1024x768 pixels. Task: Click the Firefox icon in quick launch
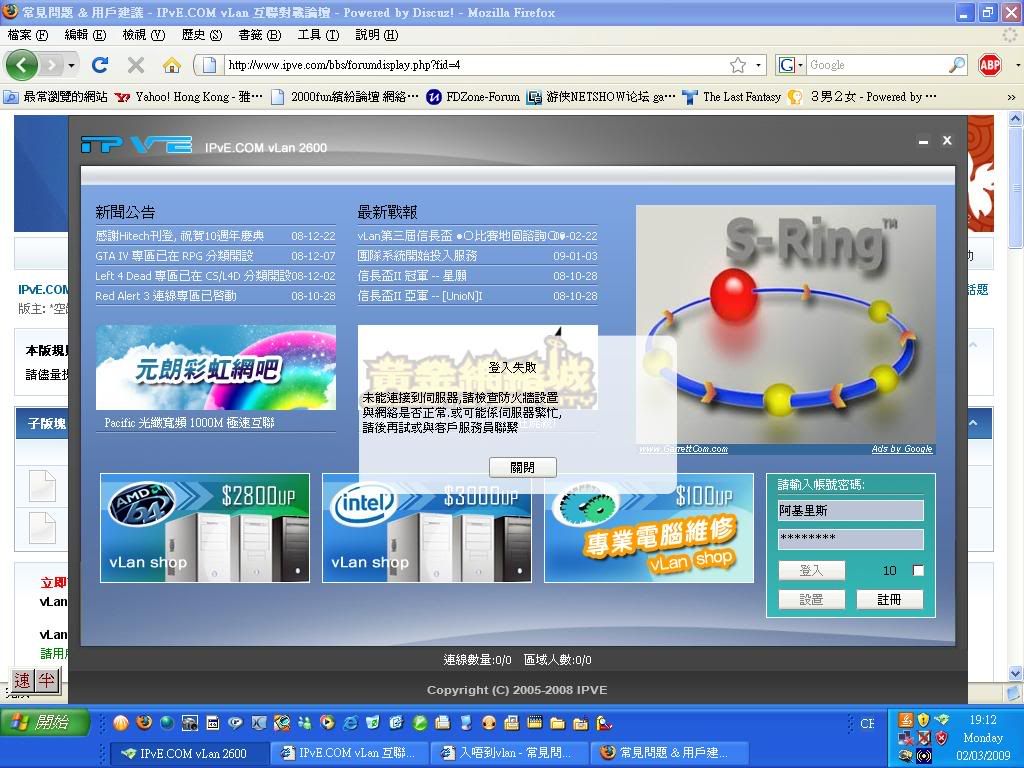coord(143,722)
